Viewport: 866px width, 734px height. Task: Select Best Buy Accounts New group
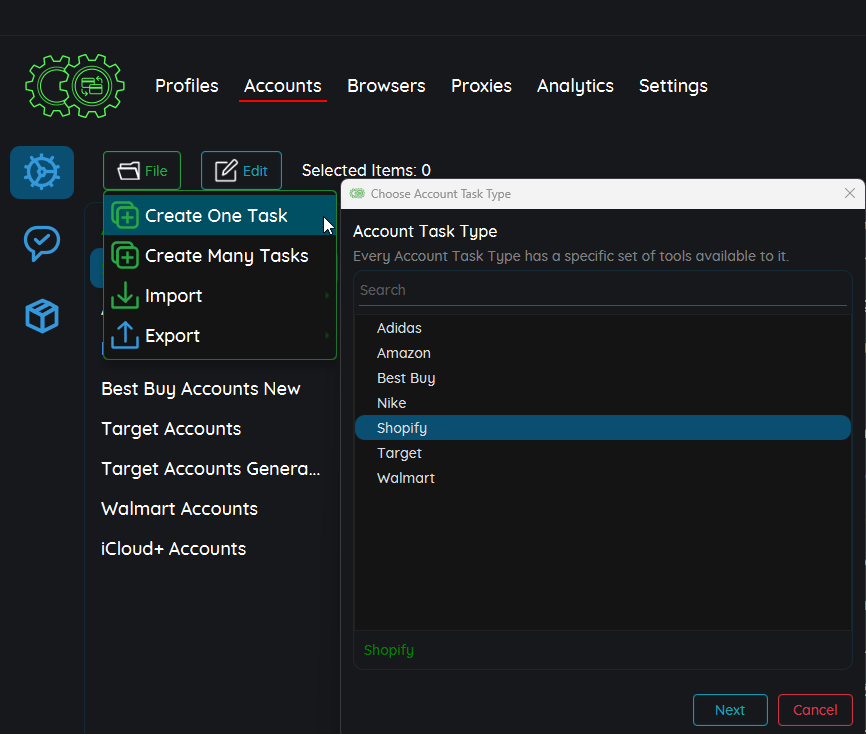(x=201, y=389)
